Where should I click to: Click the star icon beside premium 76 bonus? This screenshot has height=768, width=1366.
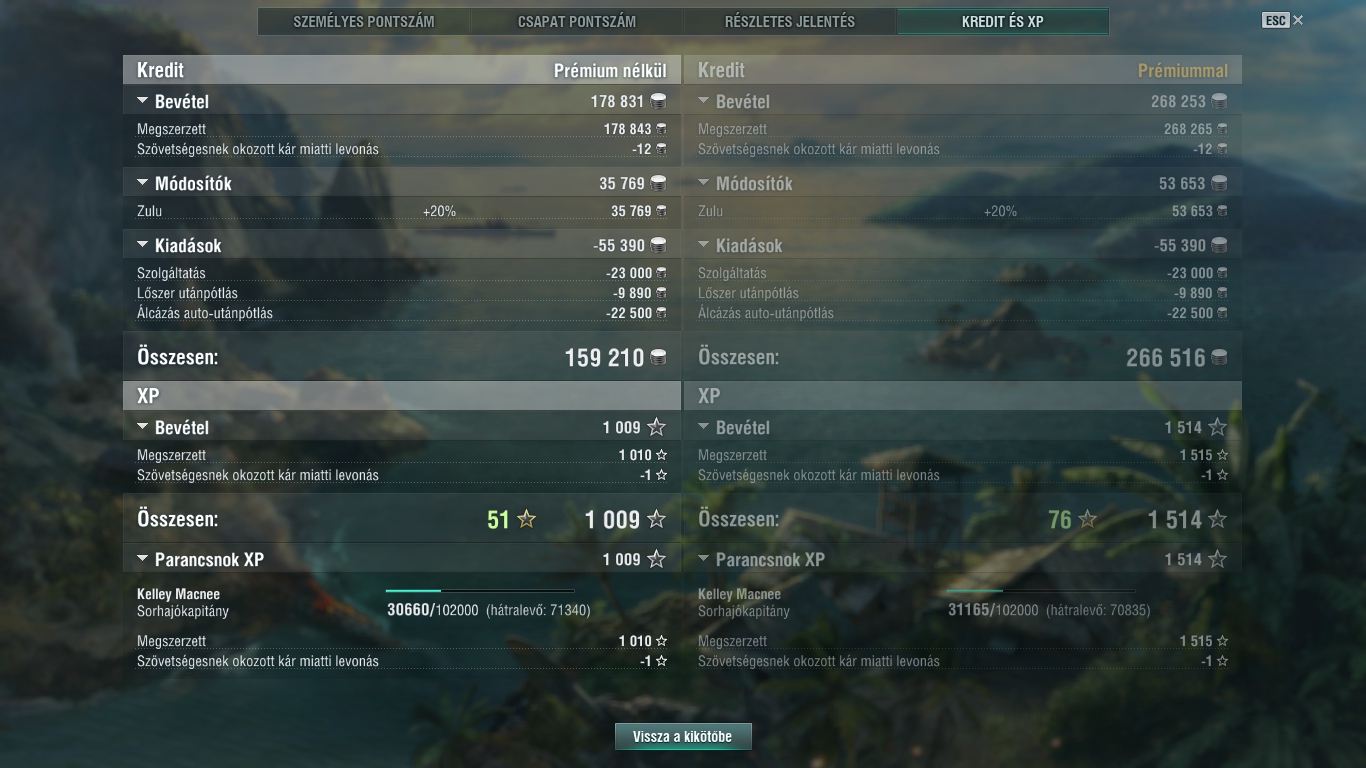point(1087,519)
